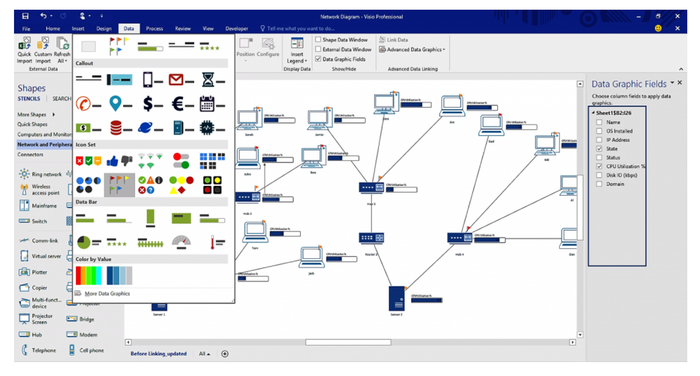Screen dimensions: 700x376
Task: Select the CPU chip callout graphic
Action: tap(212, 128)
